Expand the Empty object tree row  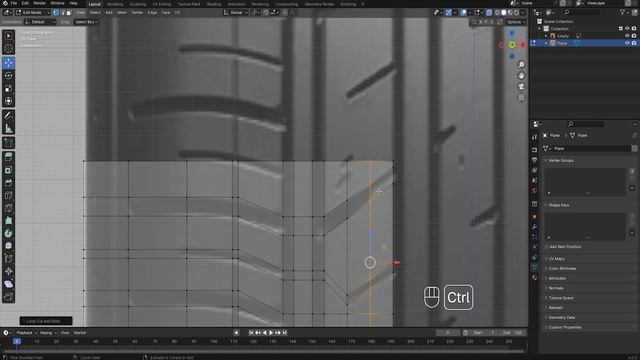coord(546,36)
